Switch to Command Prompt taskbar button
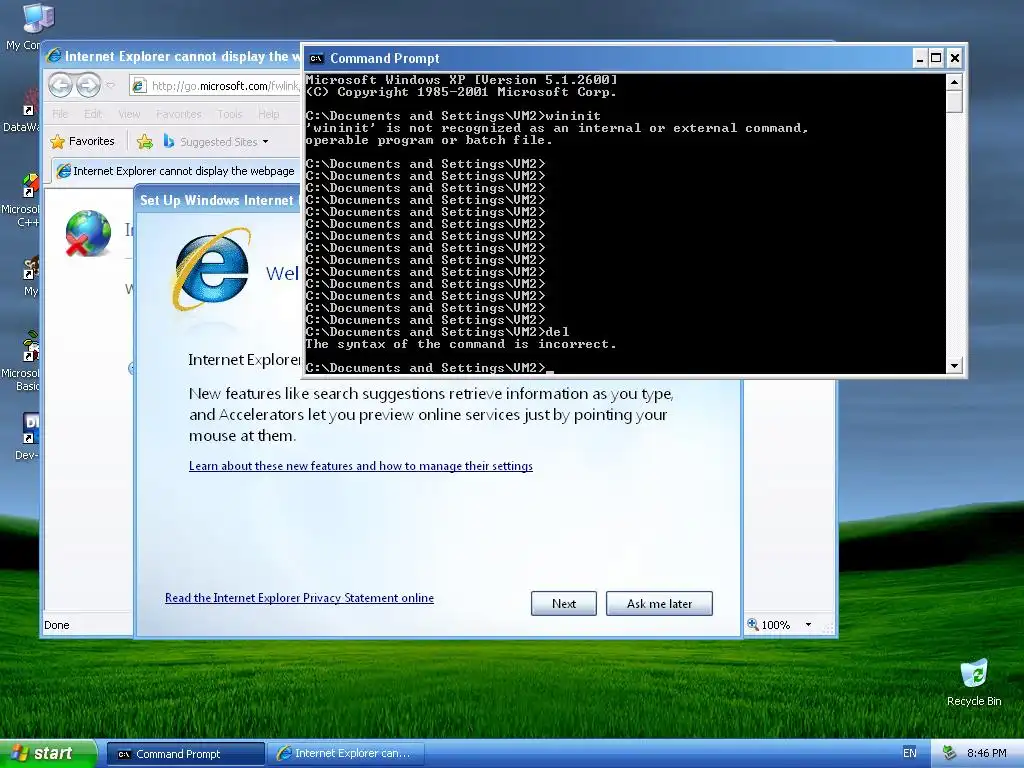The height and width of the screenshot is (768, 1024). pyautogui.click(x=185, y=754)
